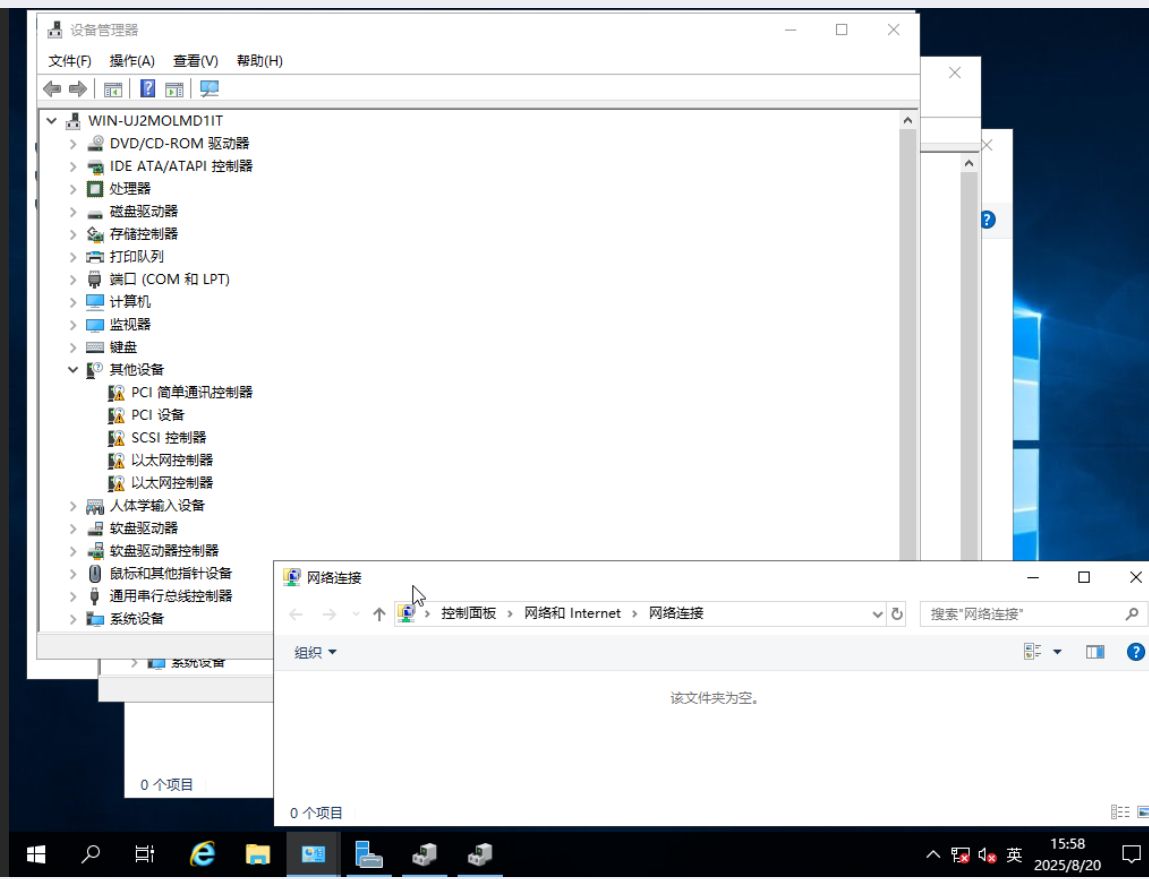This screenshot has width=1149, height=879.
Task: Show hidden tray icons
Action: [x=933, y=855]
